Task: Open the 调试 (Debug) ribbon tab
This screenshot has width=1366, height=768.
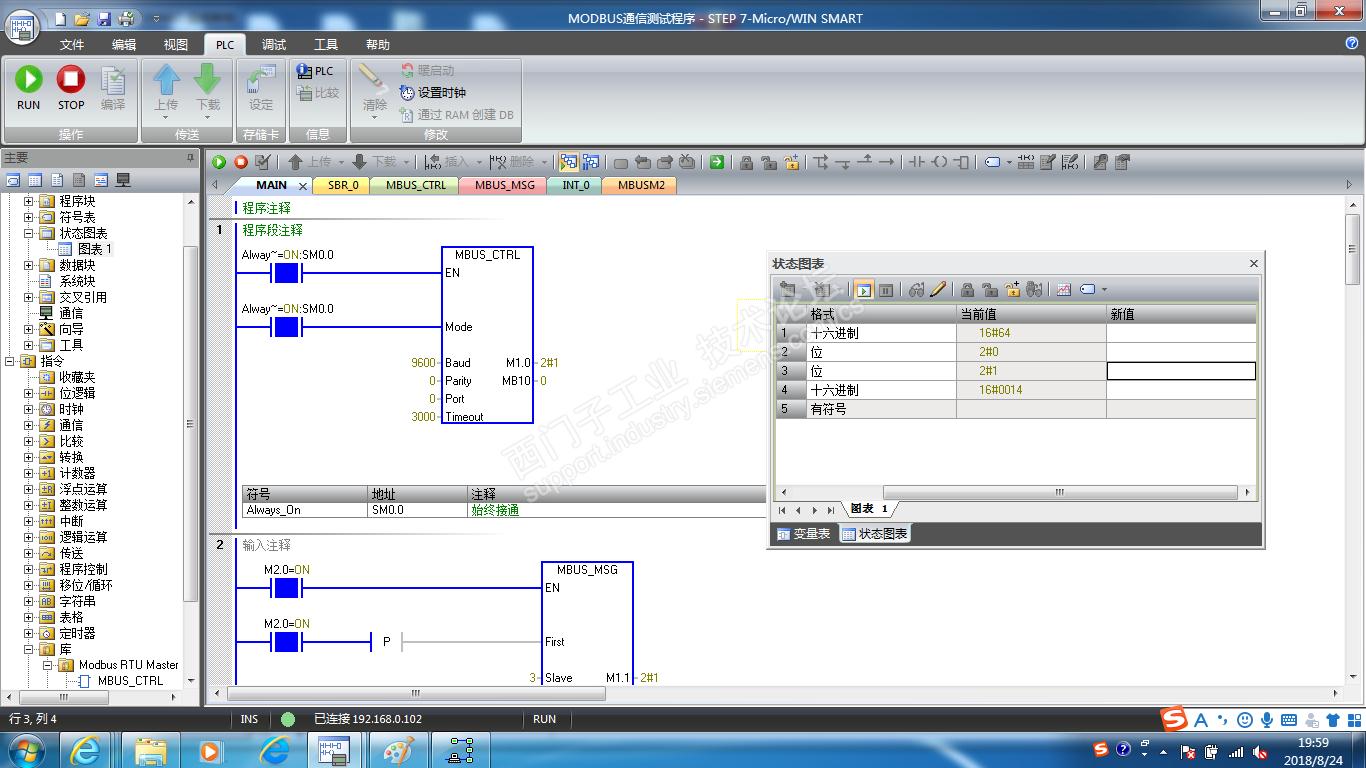Action: [x=274, y=45]
